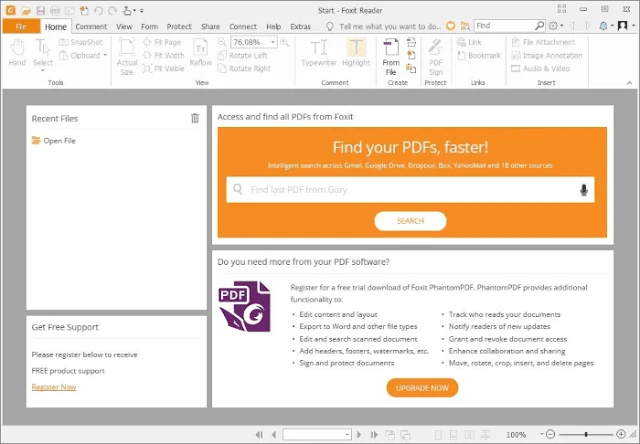The width and height of the screenshot is (640, 444).
Task: Click Image Annotation in Insert group
Action: pyautogui.click(x=547, y=55)
